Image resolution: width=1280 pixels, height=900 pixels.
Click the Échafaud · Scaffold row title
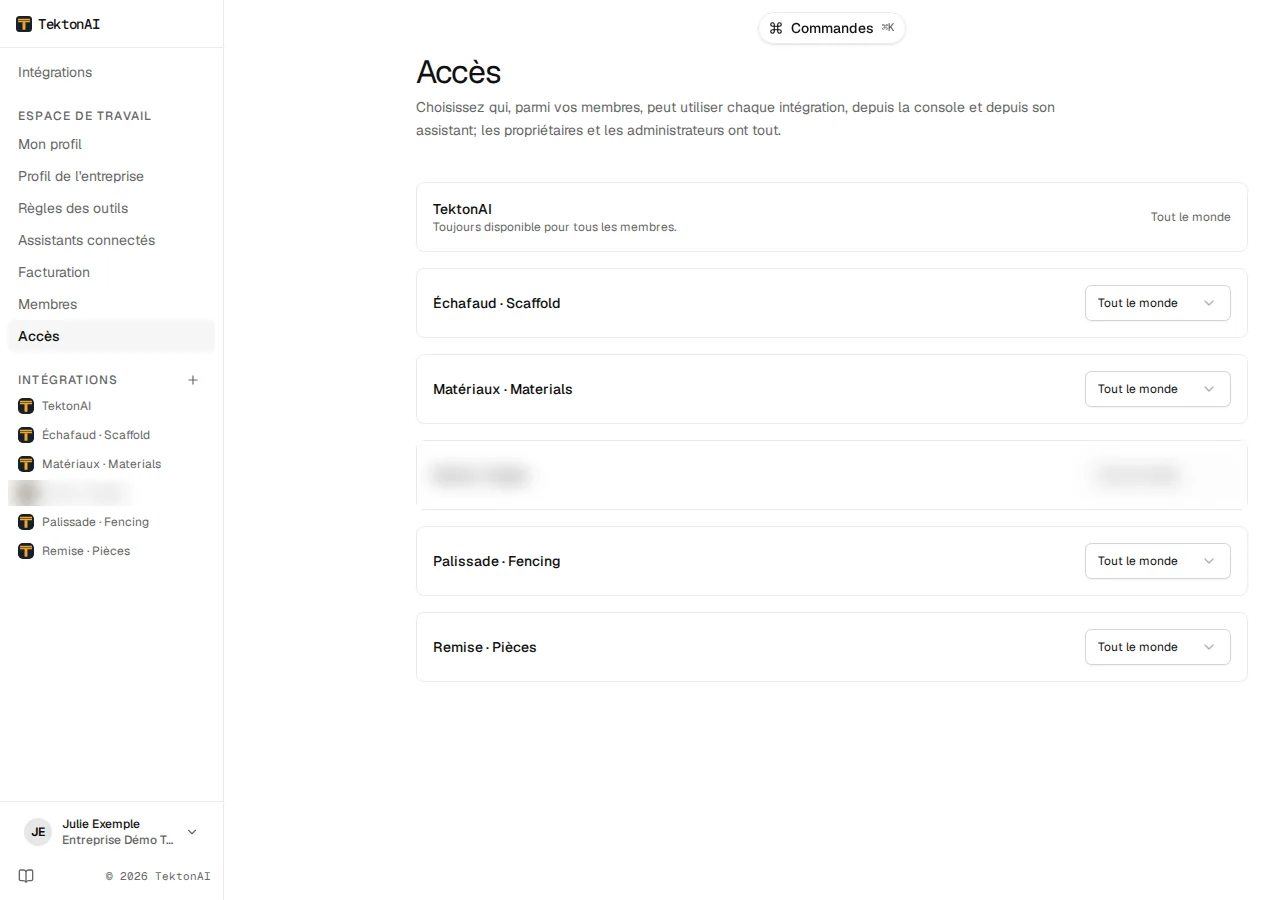pos(496,303)
